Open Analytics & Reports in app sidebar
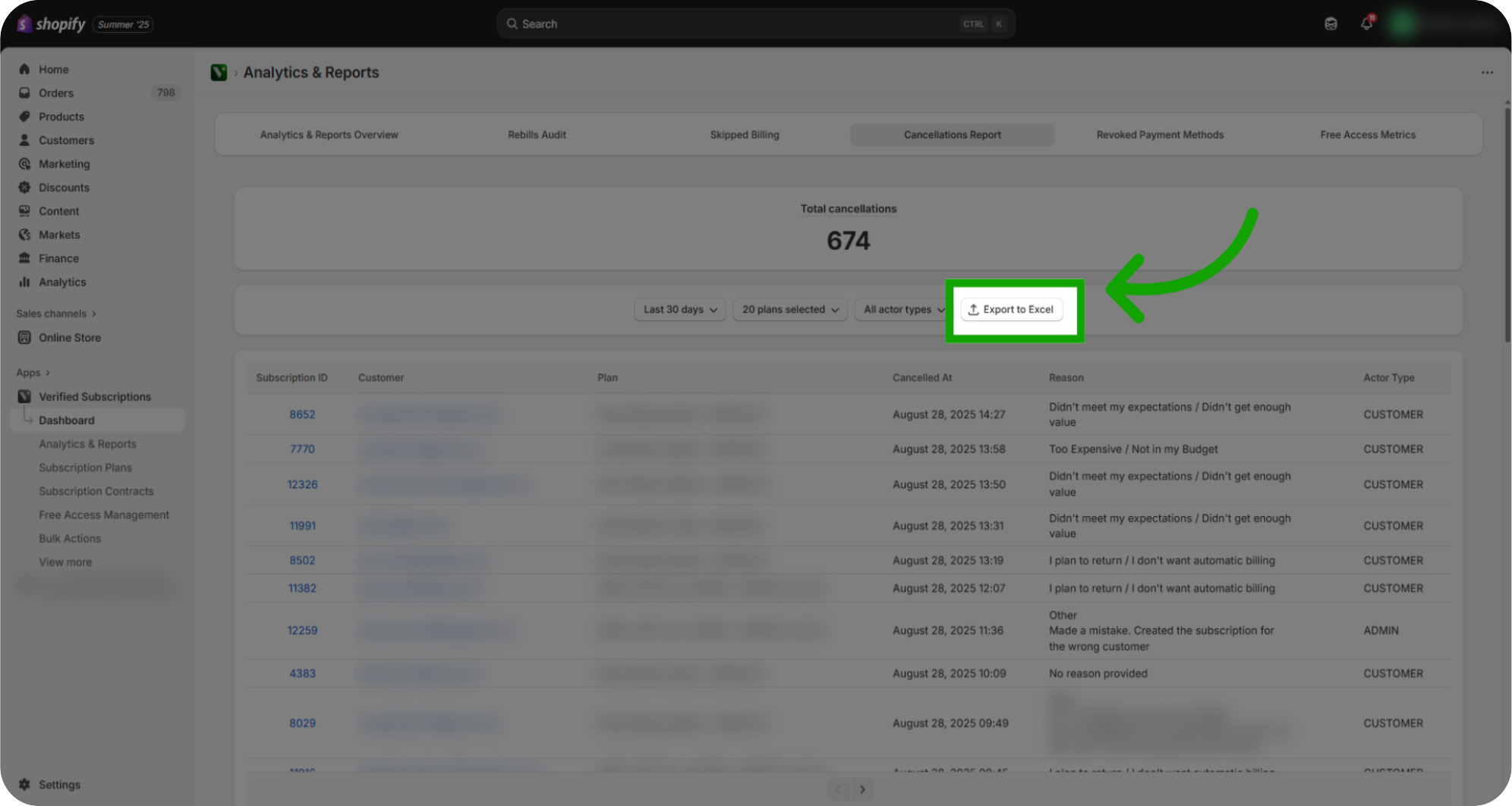The width and height of the screenshot is (1512, 806). tap(87, 443)
